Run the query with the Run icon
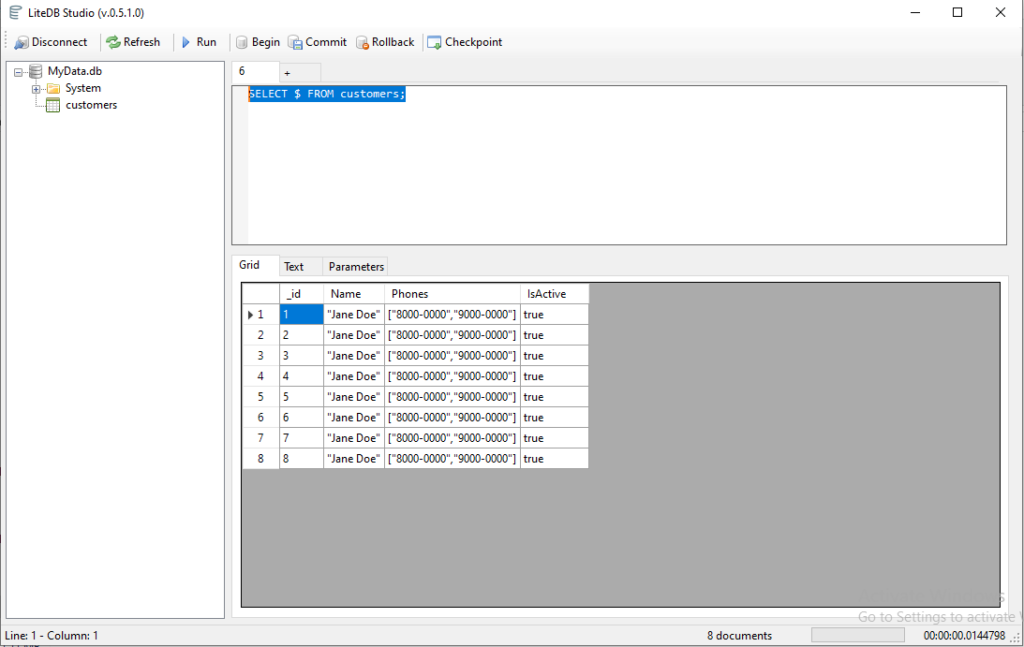Screen dimensions: 1024x647 [186, 42]
